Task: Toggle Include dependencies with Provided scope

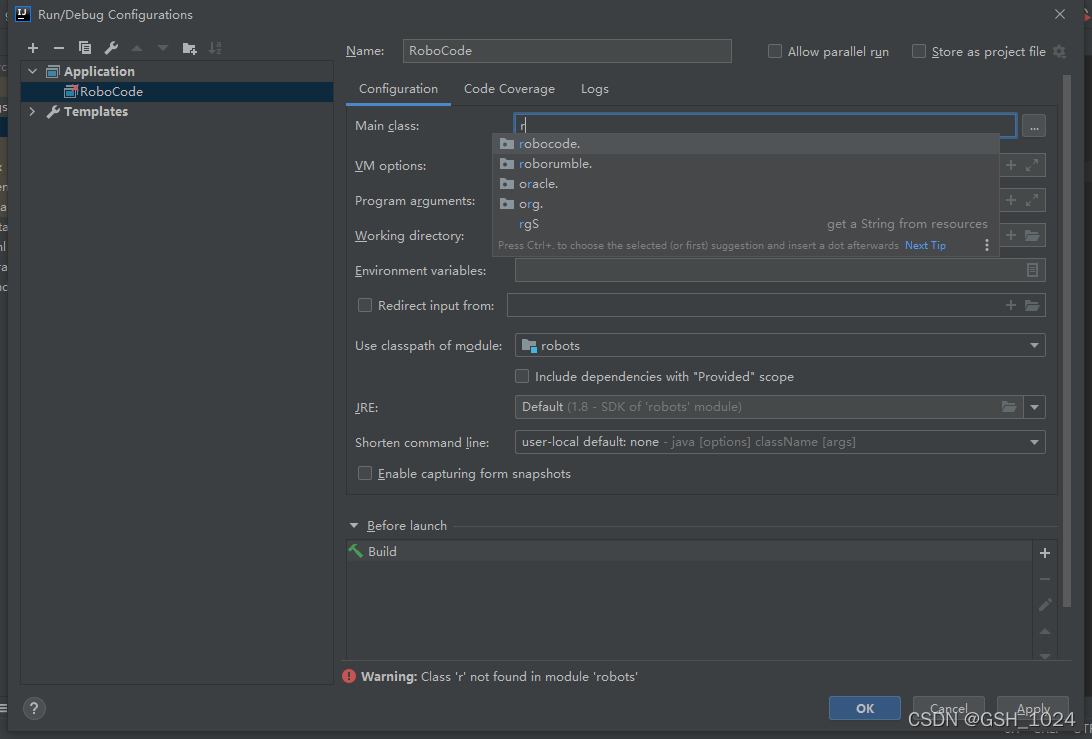Action: (x=522, y=376)
